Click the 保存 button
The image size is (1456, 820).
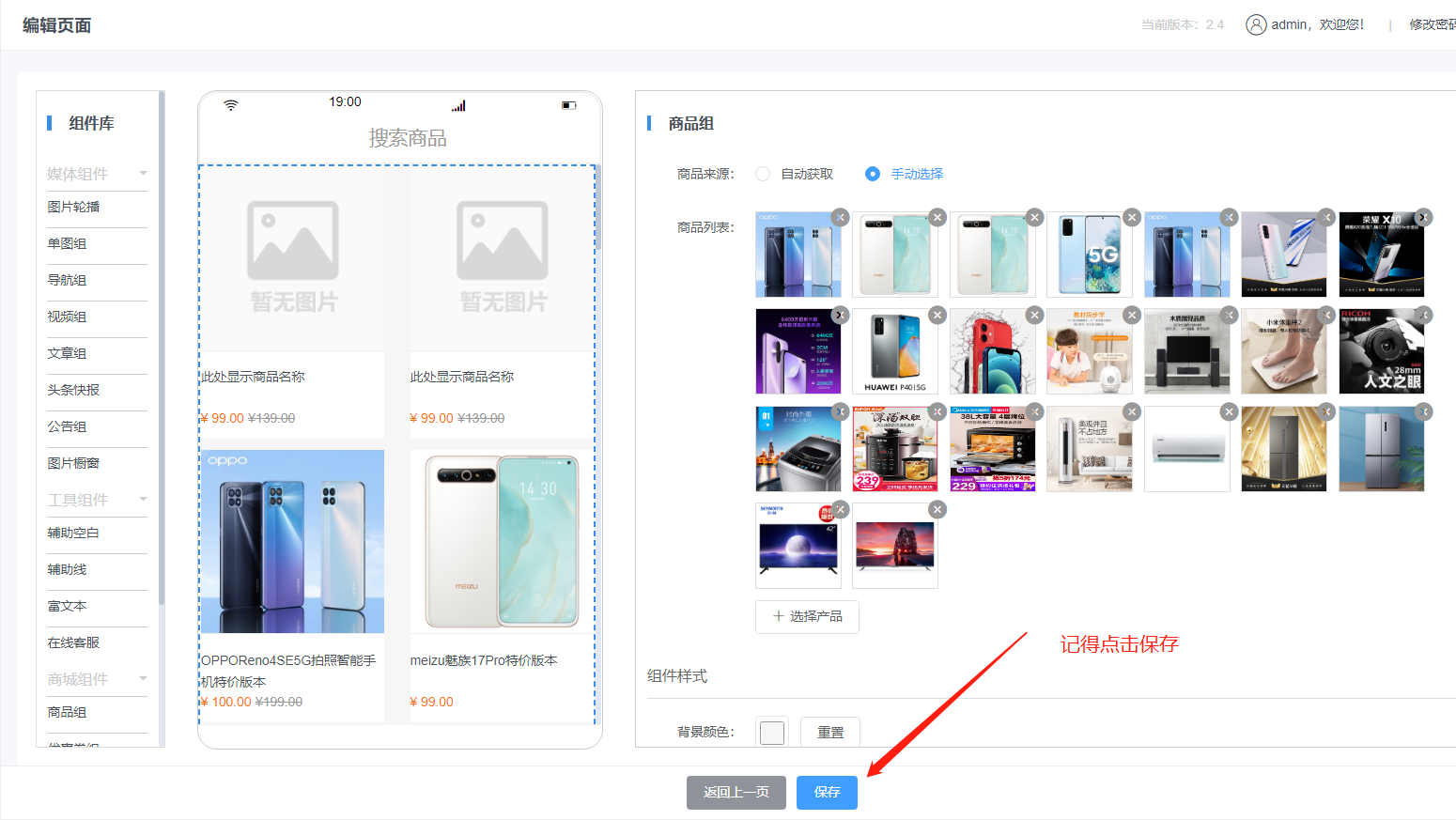[827, 792]
